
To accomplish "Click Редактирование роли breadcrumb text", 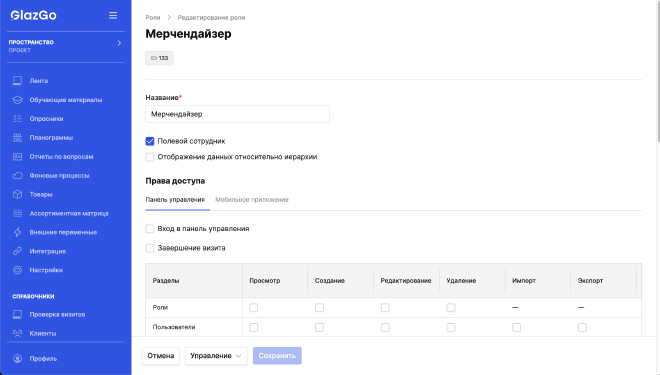I will click(x=211, y=18).
